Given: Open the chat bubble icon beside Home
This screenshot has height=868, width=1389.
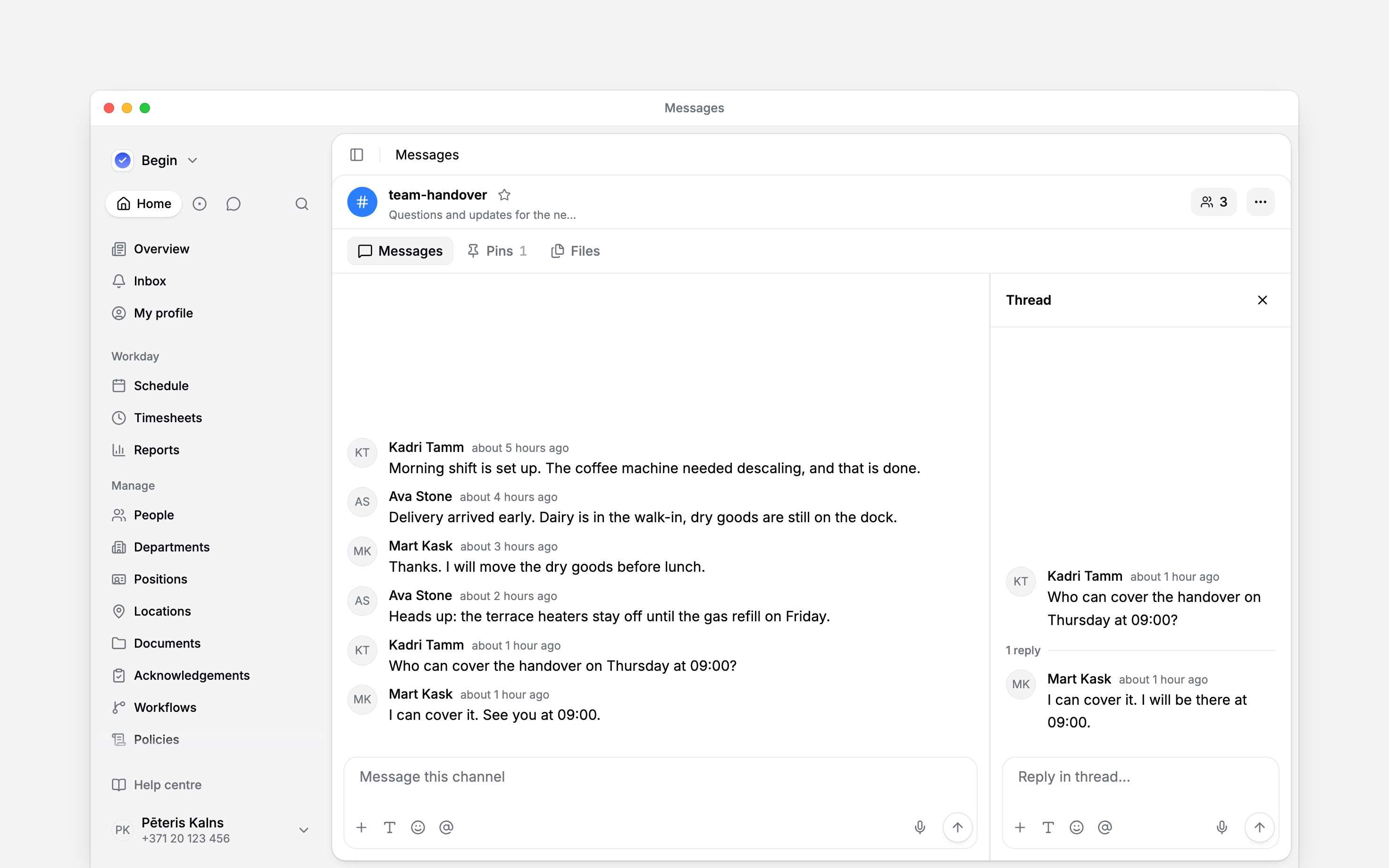Looking at the screenshot, I should [233, 204].
